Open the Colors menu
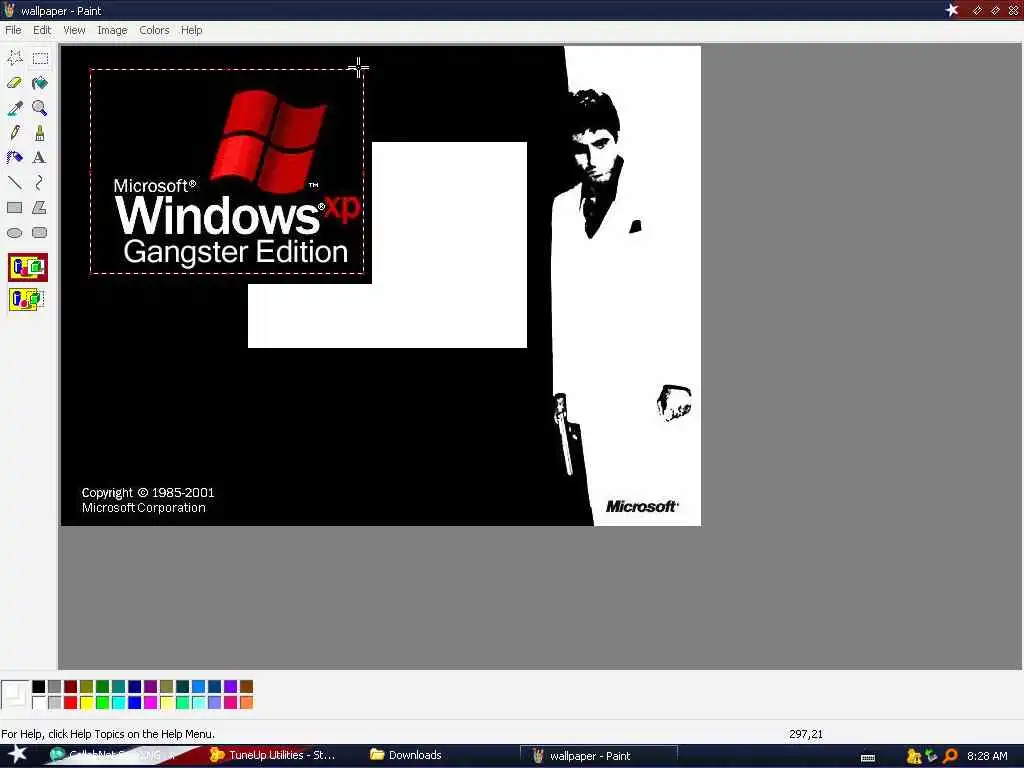Image resolution: width=1024 pixels, height=768 pixels. pos(154,30)
